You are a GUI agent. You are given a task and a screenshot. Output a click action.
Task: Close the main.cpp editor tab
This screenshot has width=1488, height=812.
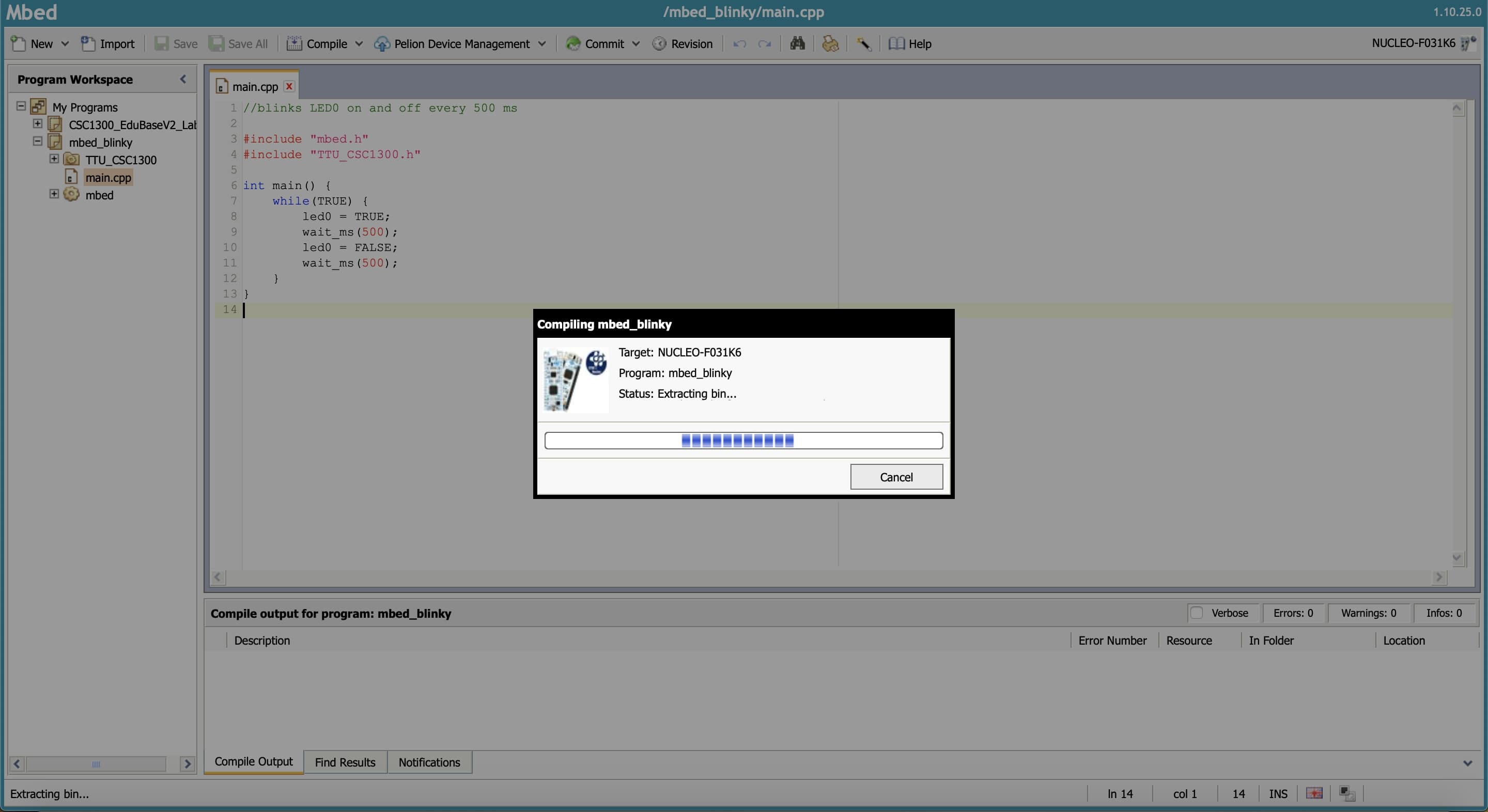(289, 86)
